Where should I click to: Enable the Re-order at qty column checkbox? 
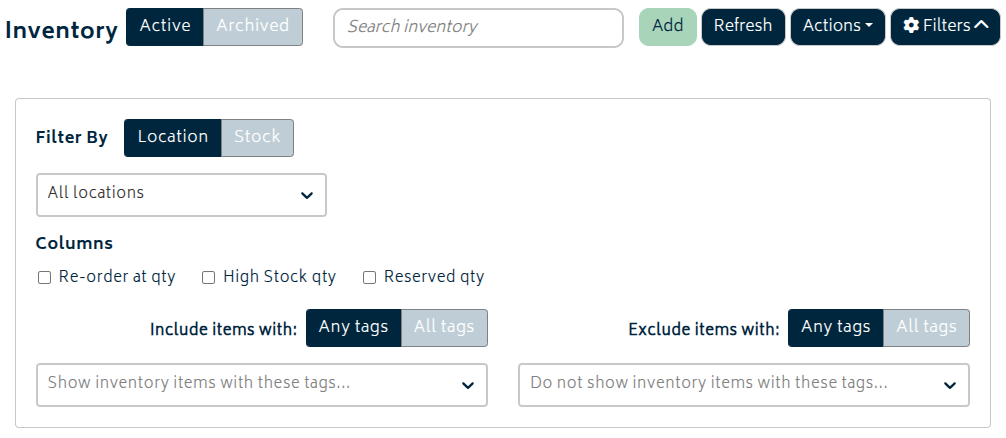(x=44, y=278)
